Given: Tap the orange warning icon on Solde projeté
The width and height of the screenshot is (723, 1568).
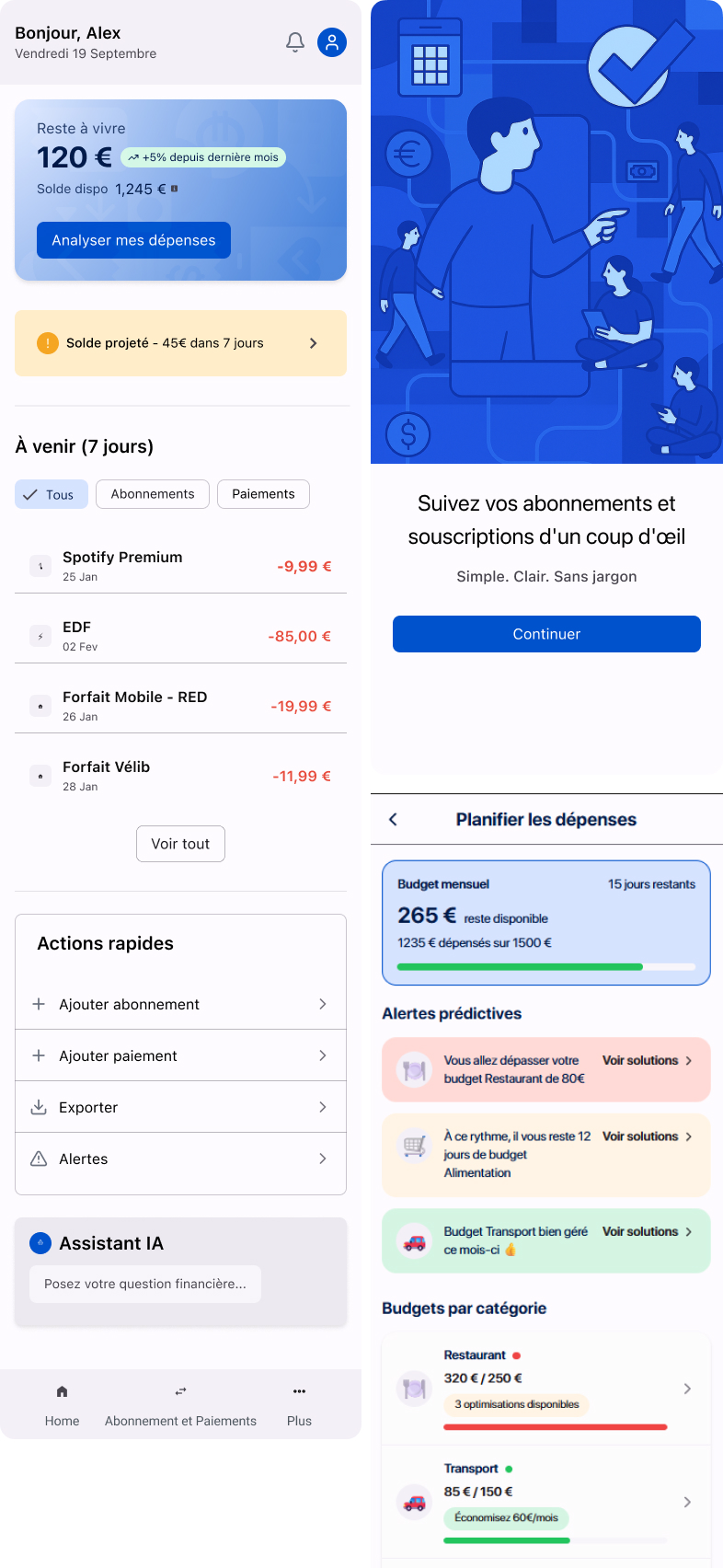Looking at the screenshot, I should (48, 343).
